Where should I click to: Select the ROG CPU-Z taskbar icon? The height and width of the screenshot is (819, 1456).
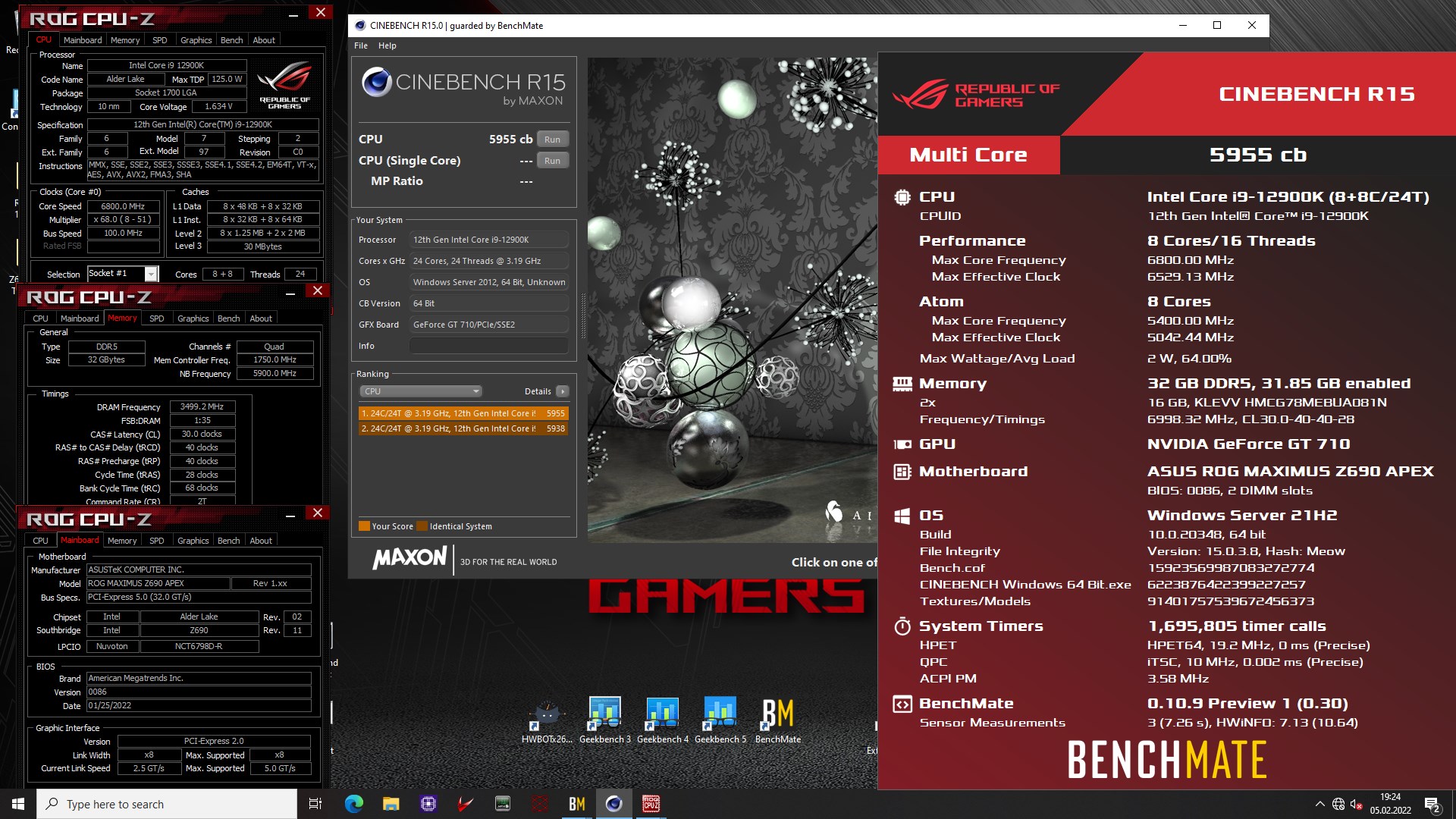(x=651, y=804)
